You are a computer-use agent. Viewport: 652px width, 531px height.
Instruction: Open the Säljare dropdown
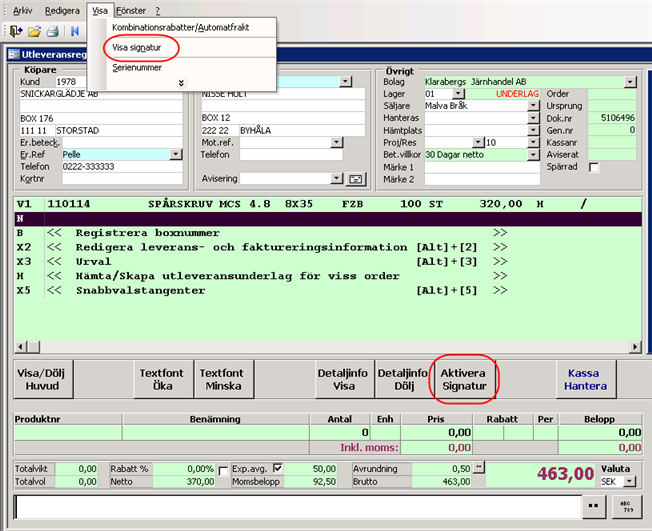click(533, 106)
